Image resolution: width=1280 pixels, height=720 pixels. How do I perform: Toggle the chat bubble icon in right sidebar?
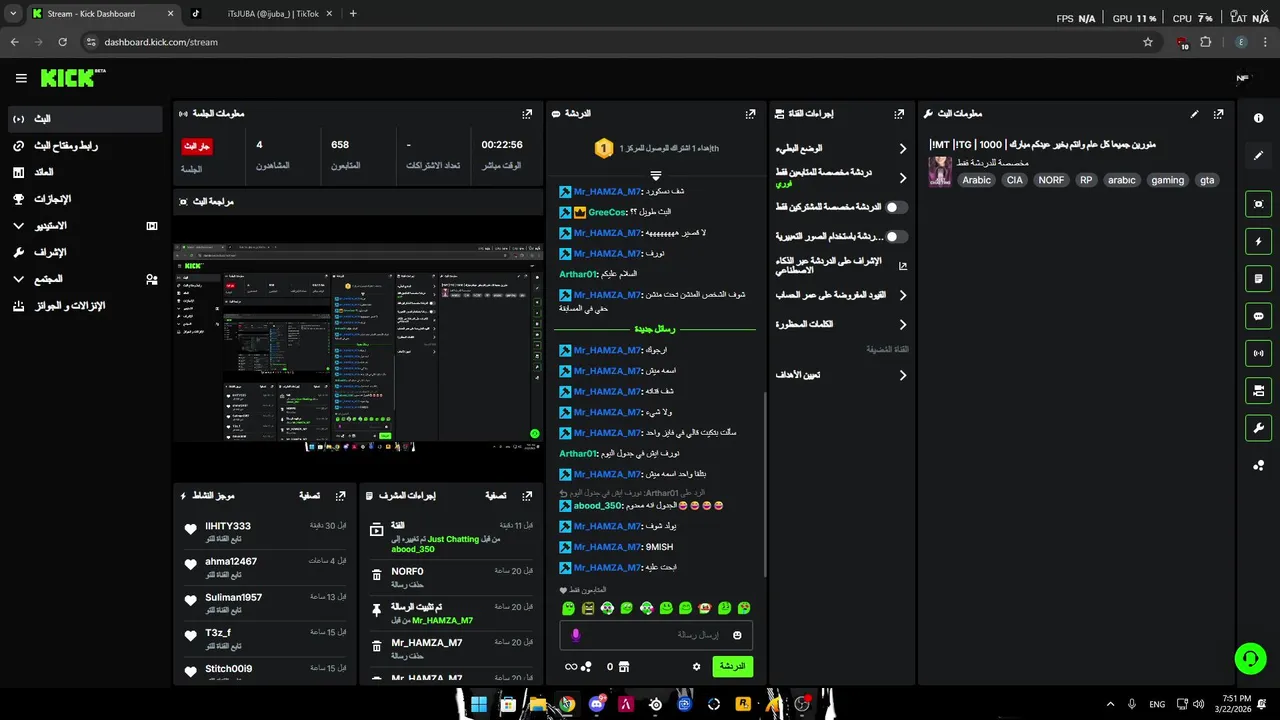(1258, 316)
